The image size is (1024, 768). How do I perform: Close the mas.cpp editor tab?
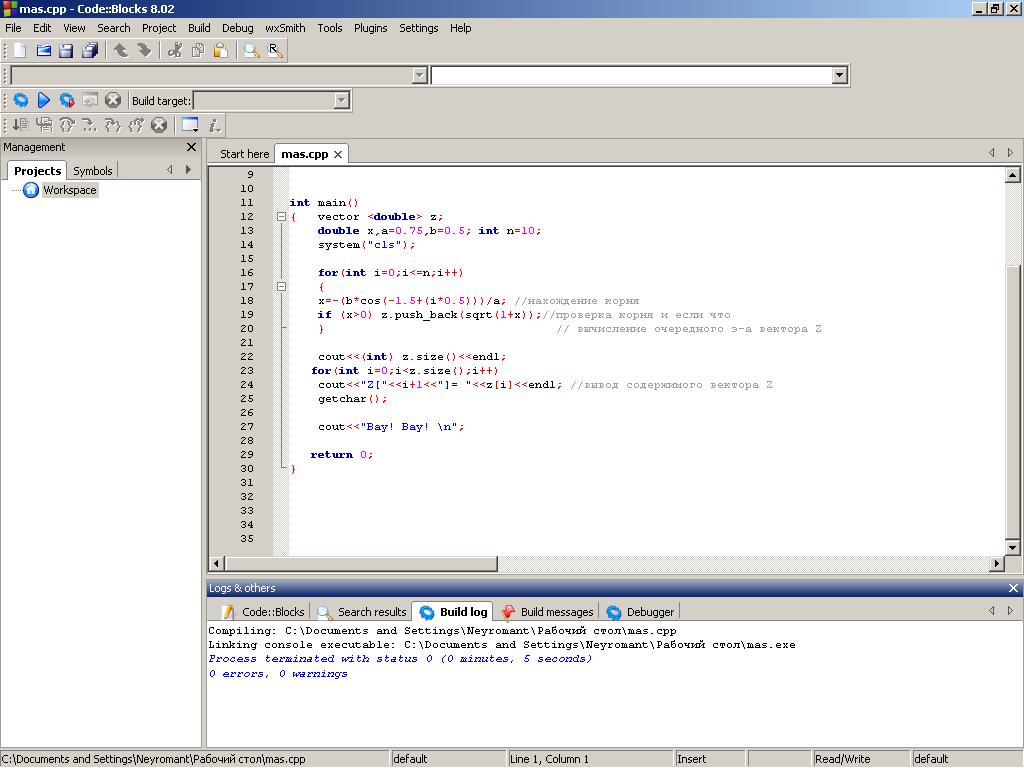(338, 154)
